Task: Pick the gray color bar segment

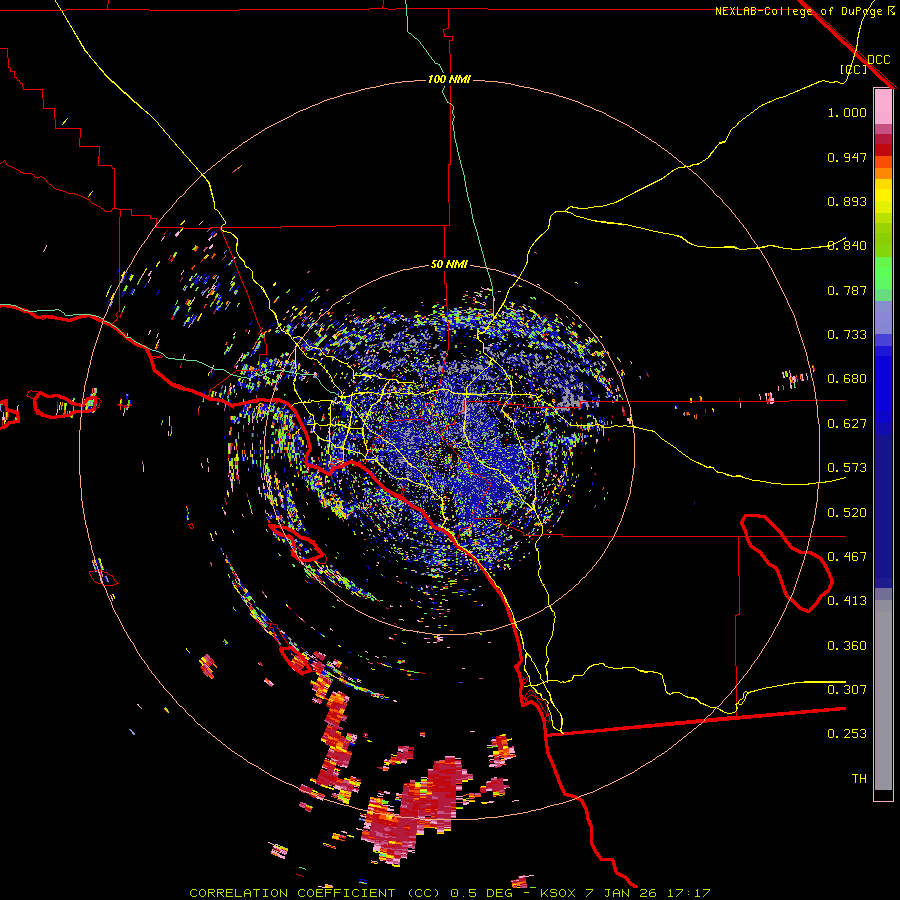Action: [x=883, y=695]
